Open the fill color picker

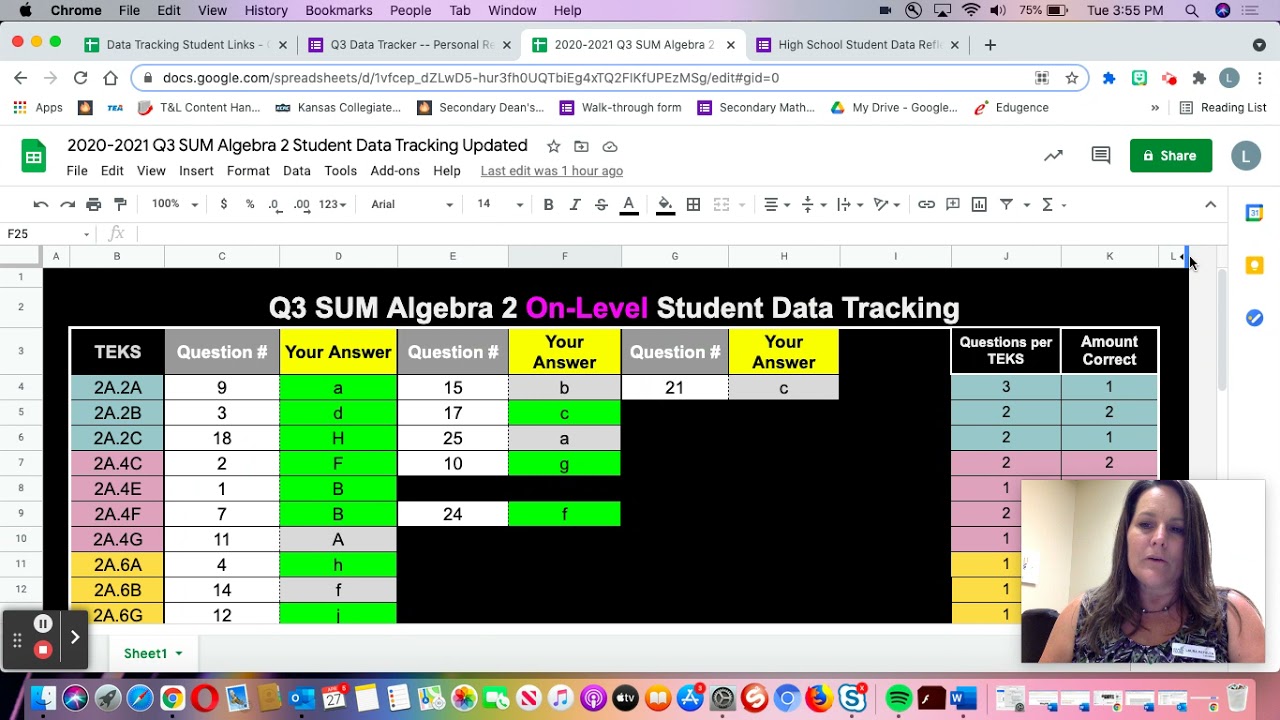(x=665, y=204)
